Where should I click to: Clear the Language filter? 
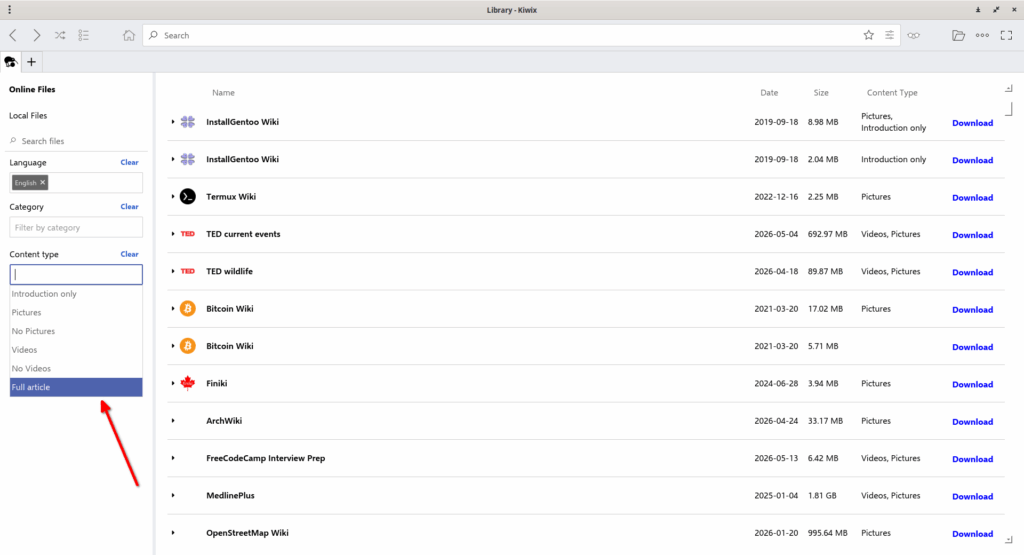pos(129,162)
